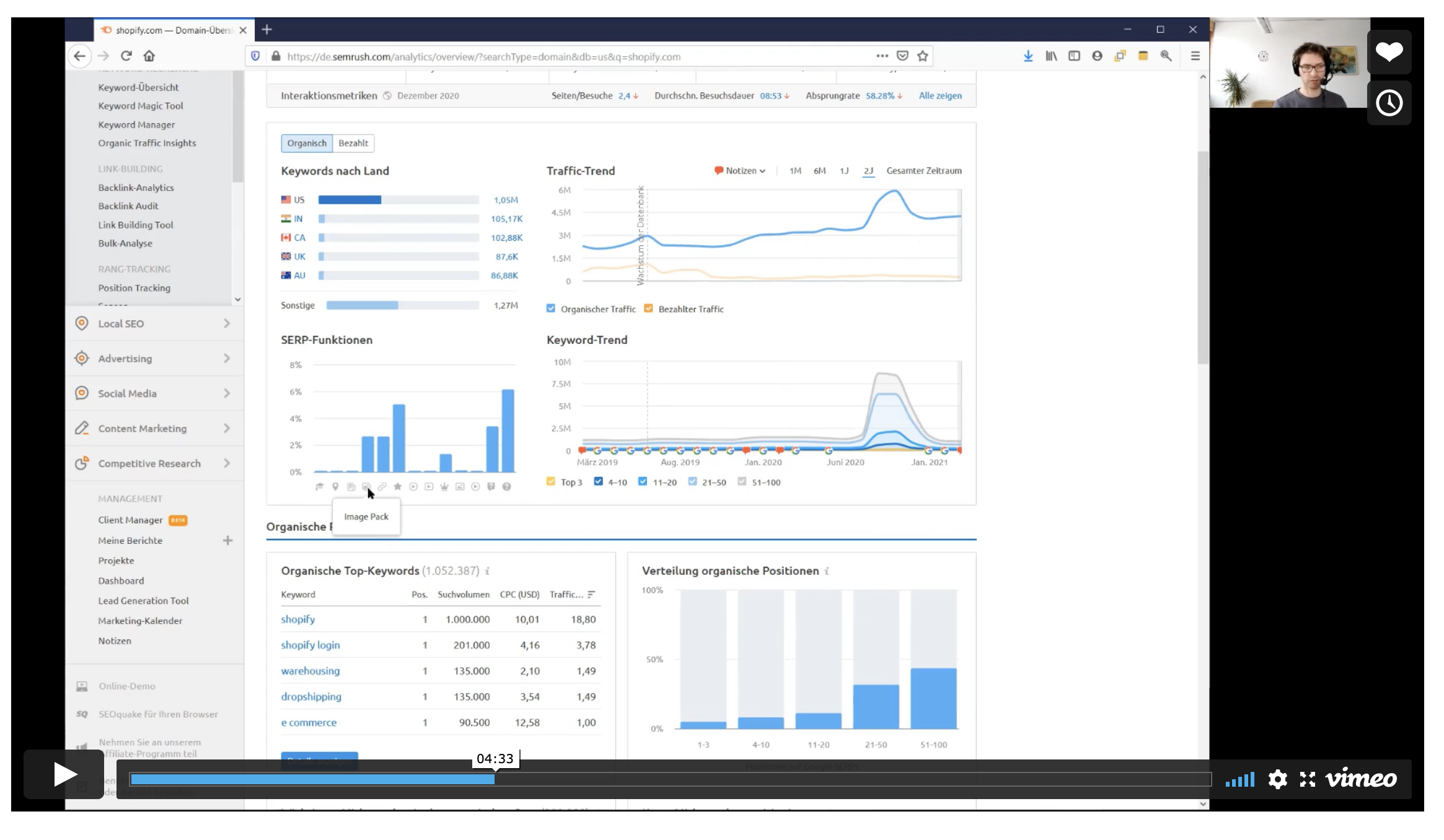The image size is (1444, 840).
Task: Click reviews star SERP icon
Action: click(398, 487)
